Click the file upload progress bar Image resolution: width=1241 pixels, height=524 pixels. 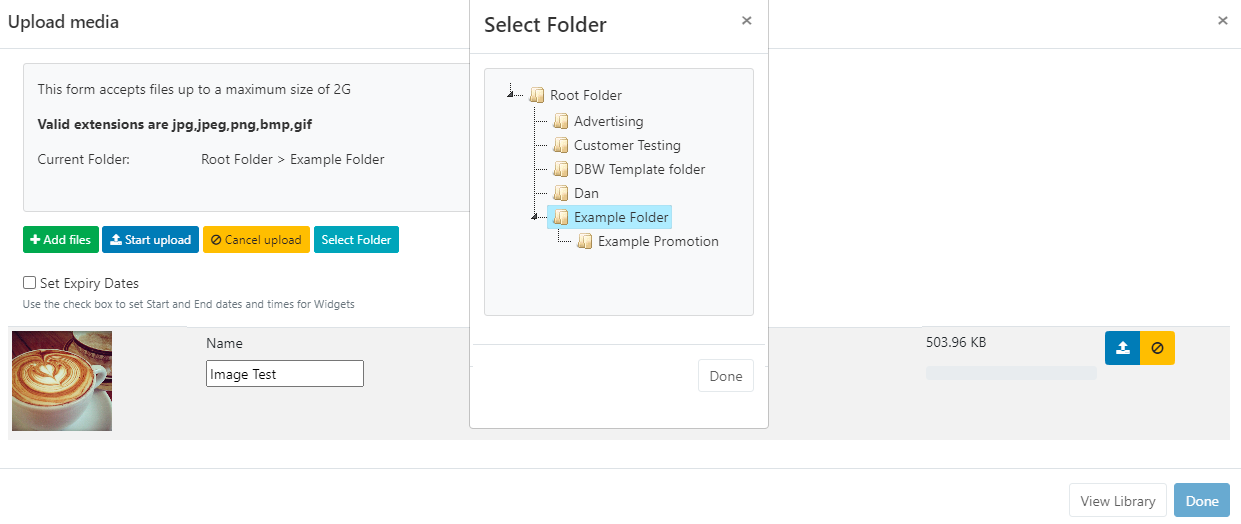point(1011,373)
